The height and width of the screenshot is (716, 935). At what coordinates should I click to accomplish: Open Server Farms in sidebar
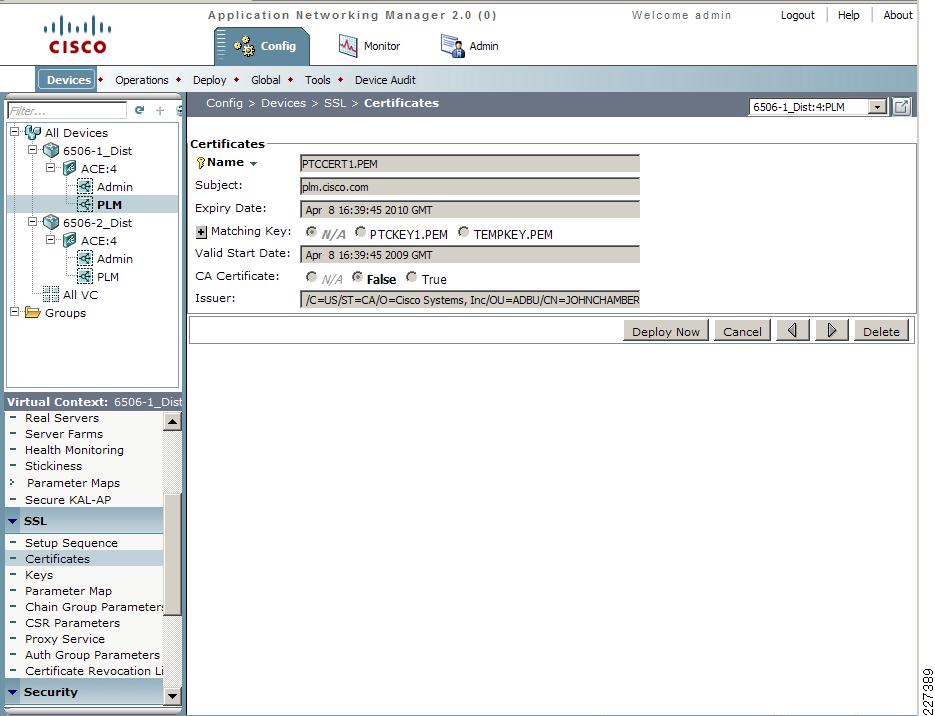(x=64, y=434)
